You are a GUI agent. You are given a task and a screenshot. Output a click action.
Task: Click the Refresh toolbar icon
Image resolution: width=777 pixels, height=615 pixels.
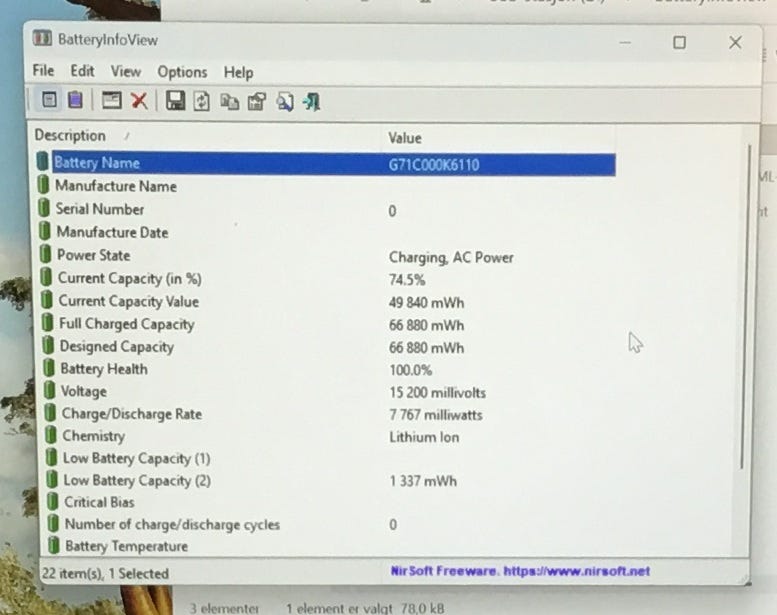tap(202, 101)
